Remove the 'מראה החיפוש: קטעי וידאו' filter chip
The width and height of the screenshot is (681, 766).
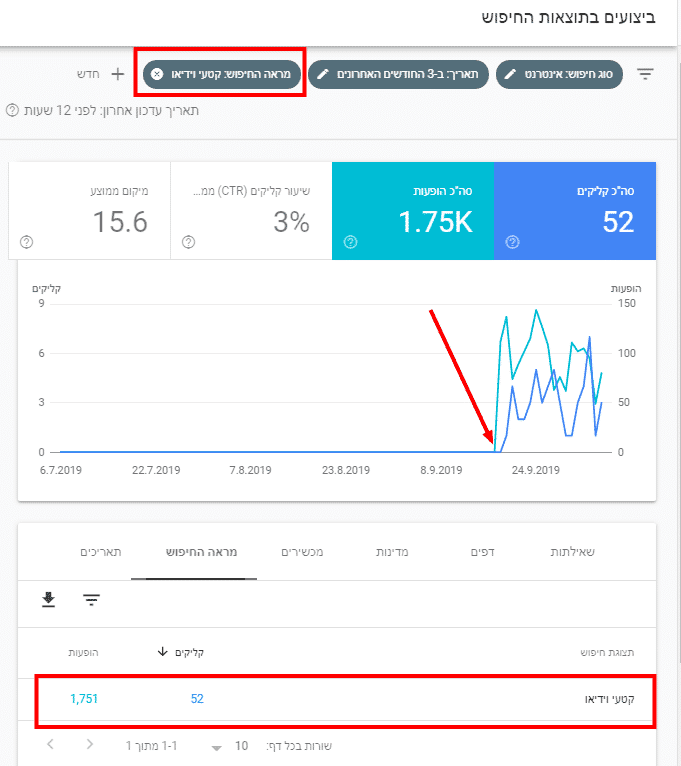[157, 74]
